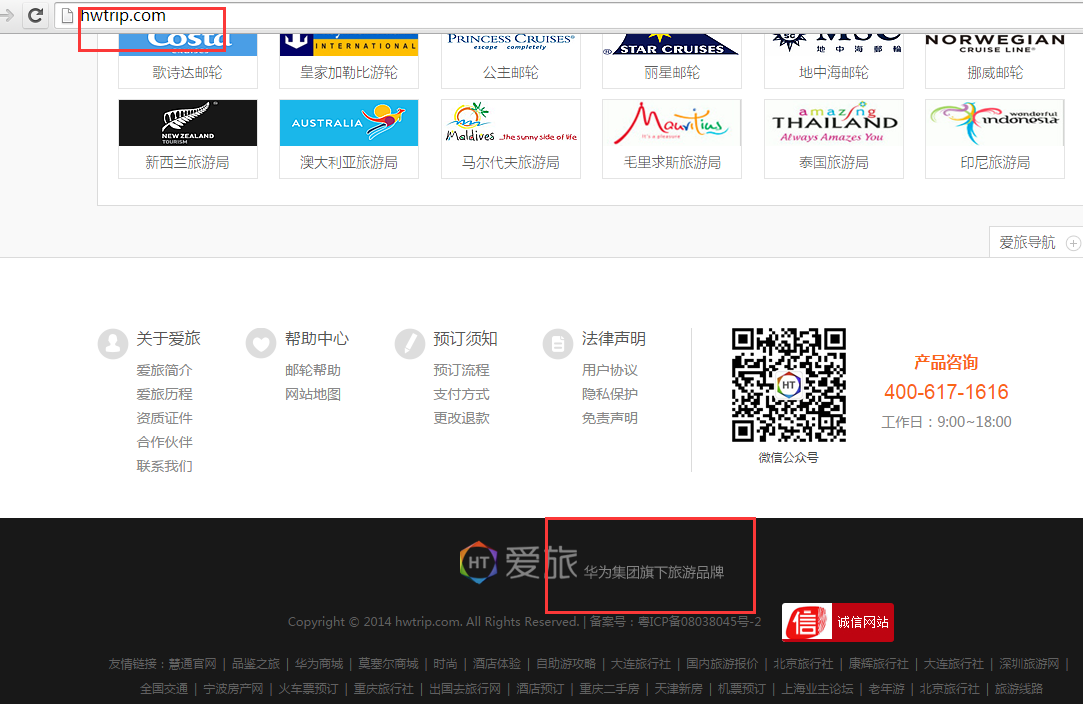The width and height of the screenshot is (1083, 704).
Task: Open the 印尼旅游局 link
Action: pyautogui.click(x=995, y=162)
